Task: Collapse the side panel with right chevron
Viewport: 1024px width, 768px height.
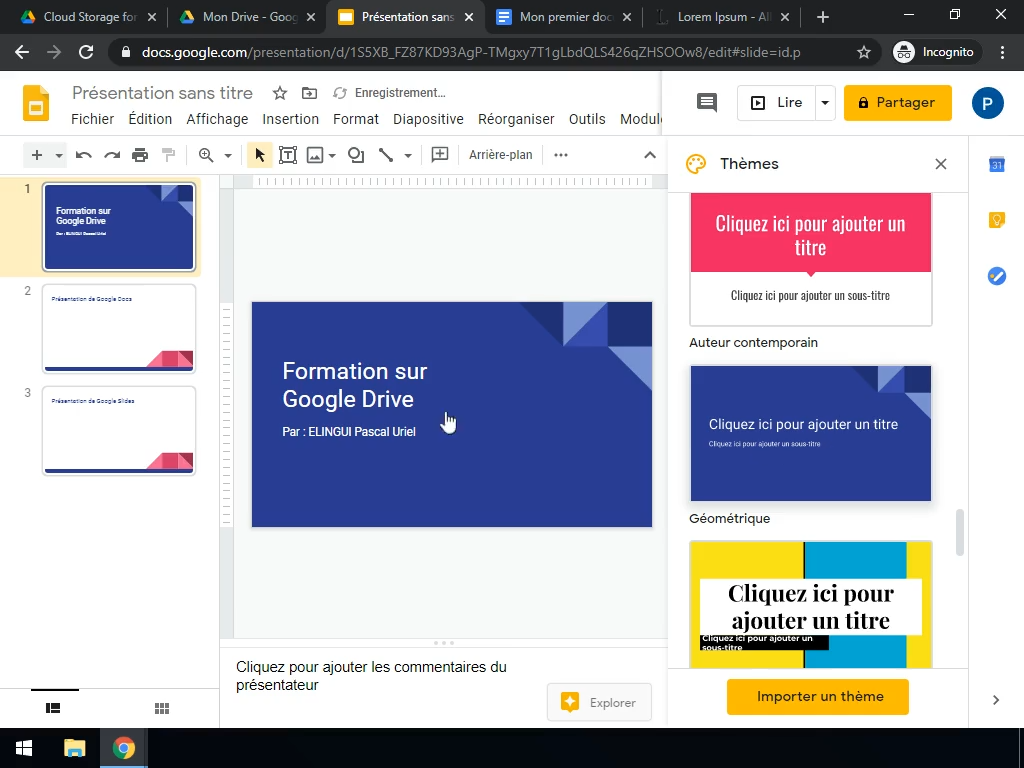Action: point(996,700)
